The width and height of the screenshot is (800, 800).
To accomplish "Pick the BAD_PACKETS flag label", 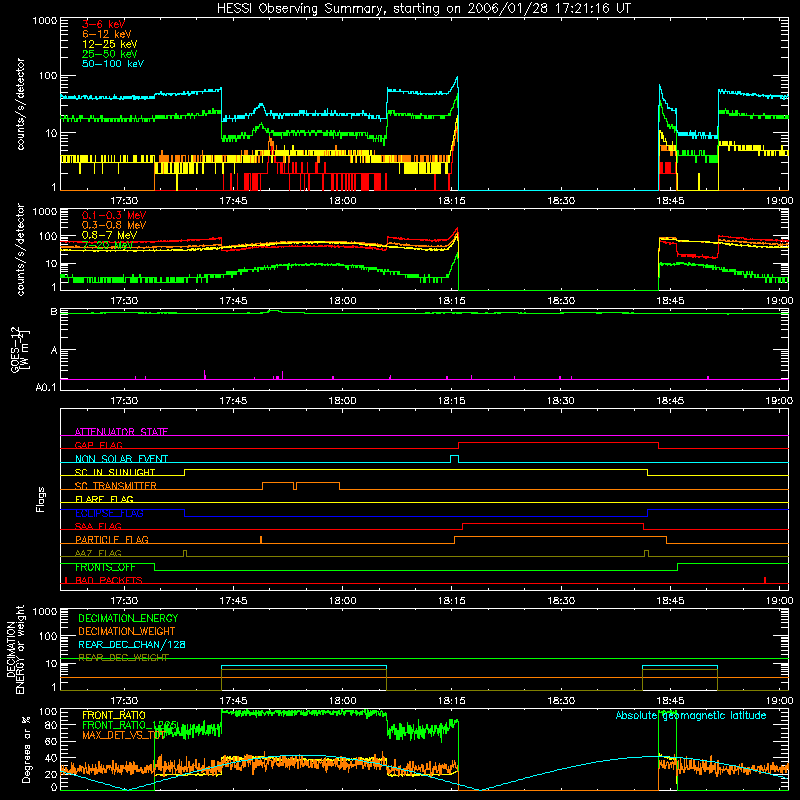I will [x=109, y=580].
